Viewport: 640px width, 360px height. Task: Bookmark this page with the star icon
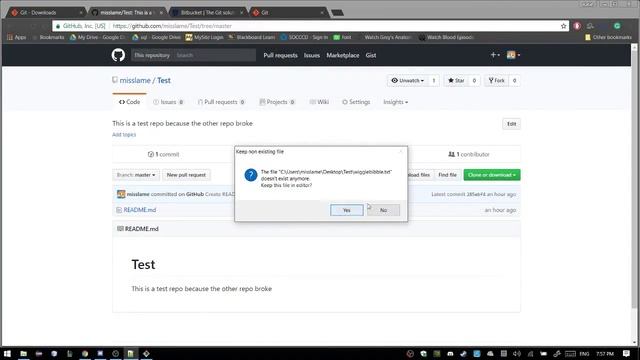(x=564, y=26)
